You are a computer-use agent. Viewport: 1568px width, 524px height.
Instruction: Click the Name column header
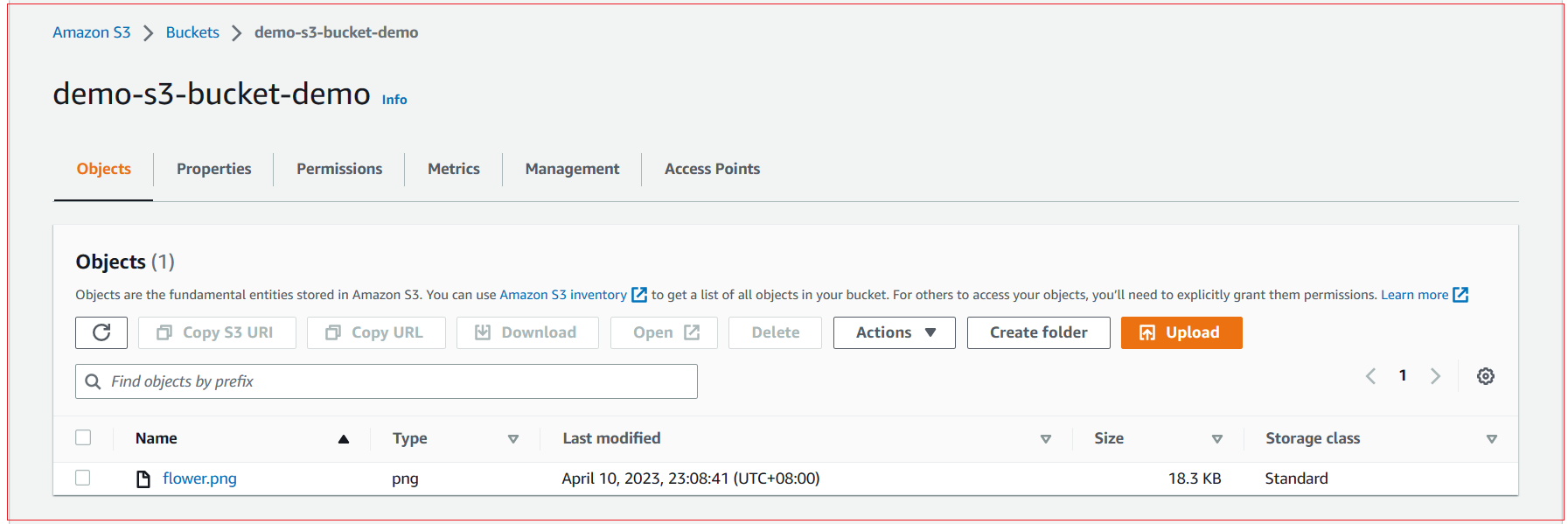[x=156, y=438]
